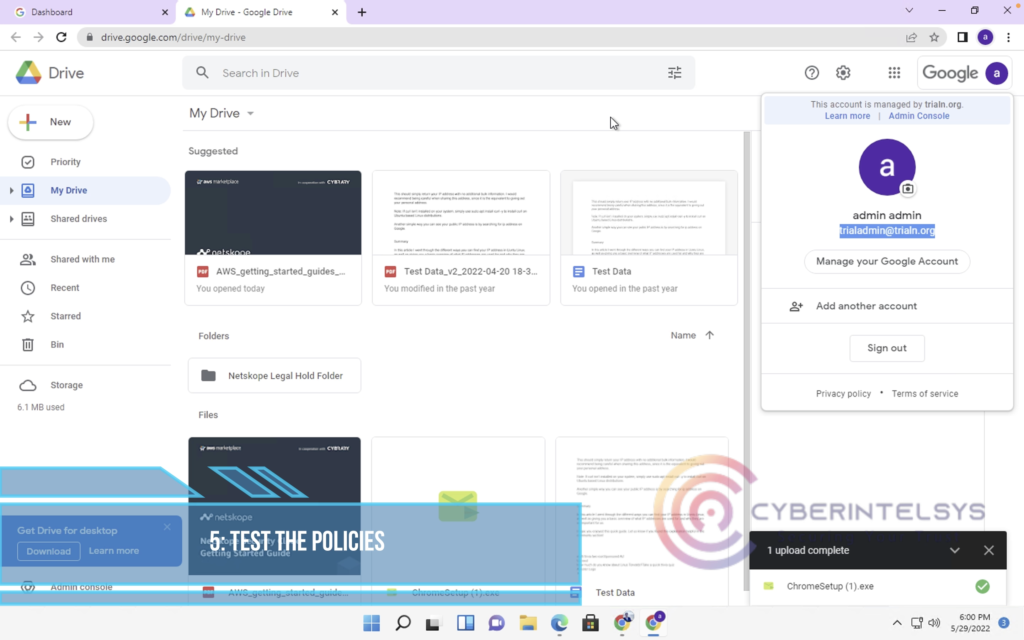
Task: Open Microsoft Store from the taskbar
Action: pyautogui.click(x=590, y=623)
